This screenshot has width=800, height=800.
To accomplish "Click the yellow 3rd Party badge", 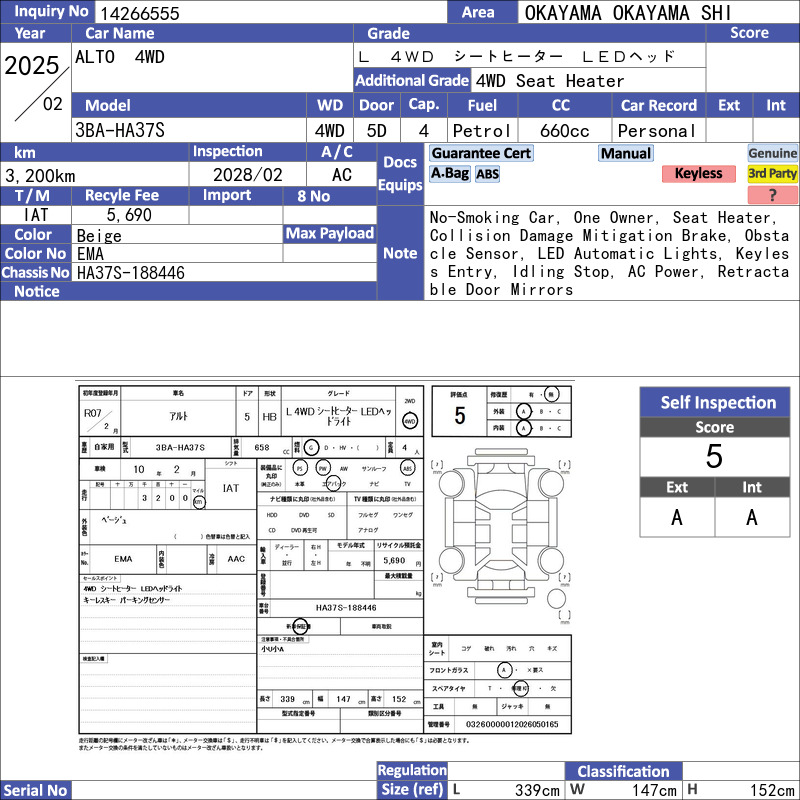I will point(772,173).
